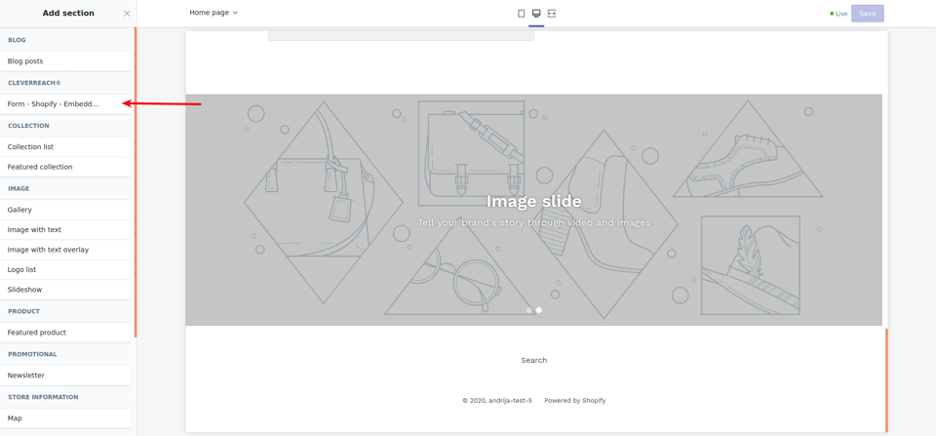936x436 pixels.
Task: Add the Image with text section
Action: tap(66, 229)
